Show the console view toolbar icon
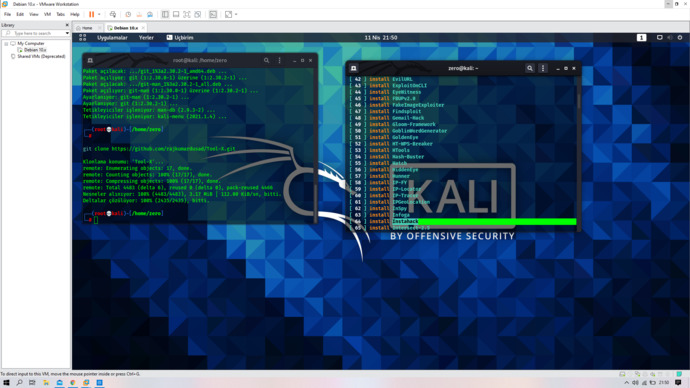 213,15
